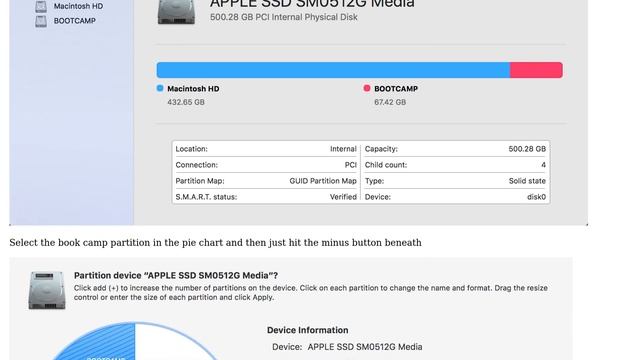The width and height of the screenshot is (640, 360).
Task: Click the blue Macintosh HD usage bar segment
Action: click(x=333, y=70)
